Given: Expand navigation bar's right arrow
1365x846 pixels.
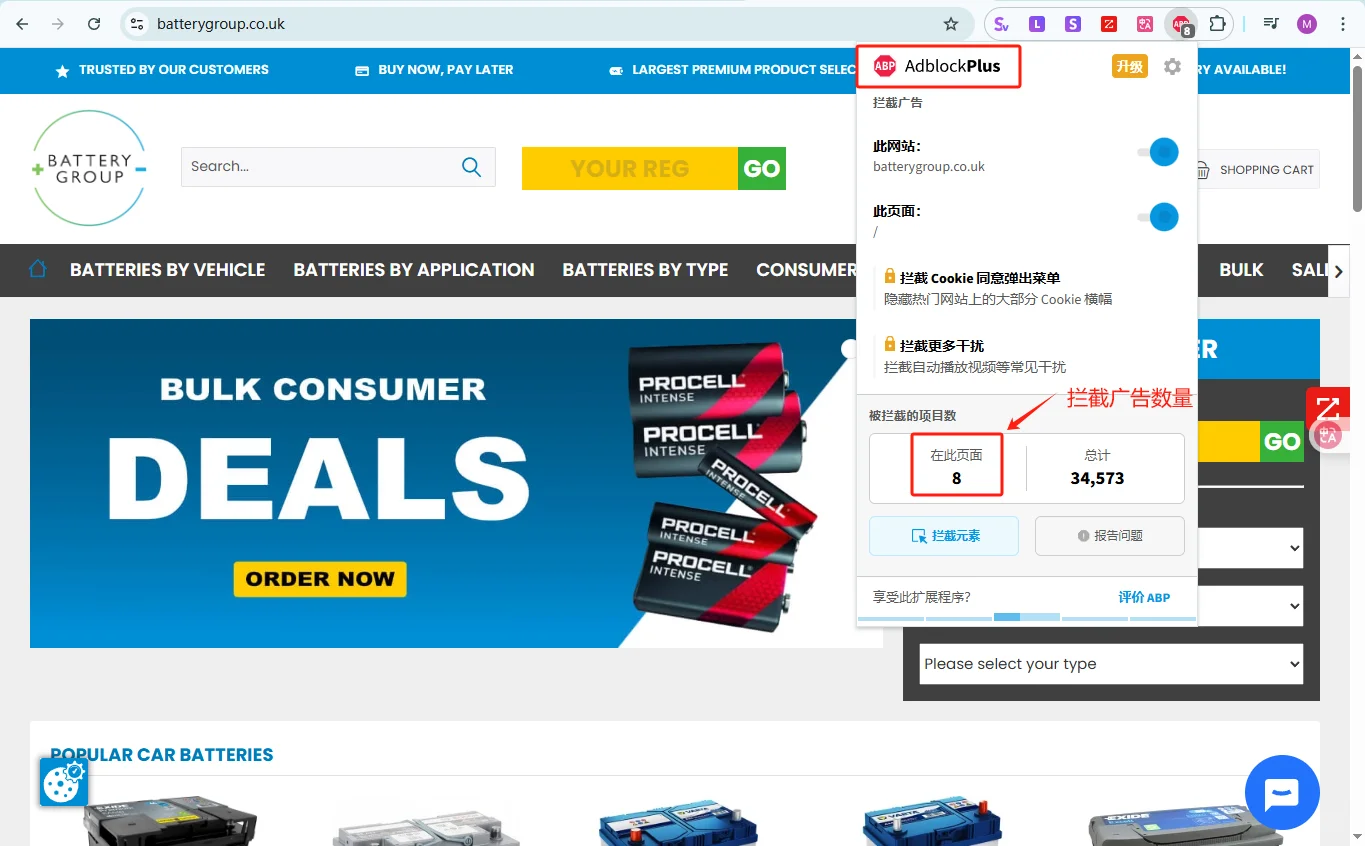Looking at the screenshot, I should click(x=1339, y=271).
